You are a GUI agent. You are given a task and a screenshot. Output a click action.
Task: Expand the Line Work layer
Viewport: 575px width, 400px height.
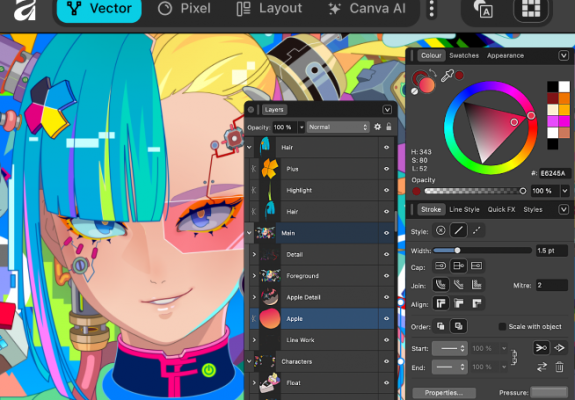coord(254,340)
